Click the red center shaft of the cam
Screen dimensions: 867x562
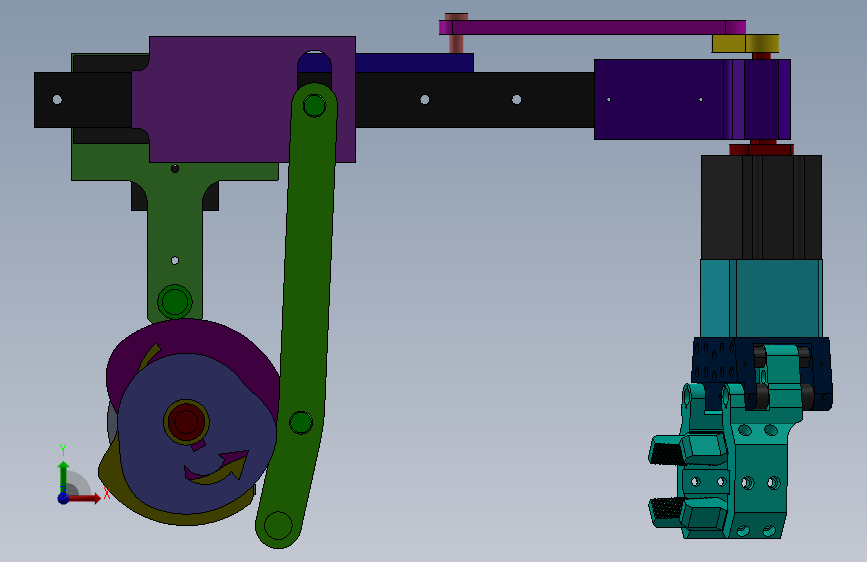pyautogui.click(x=186, y=422)
